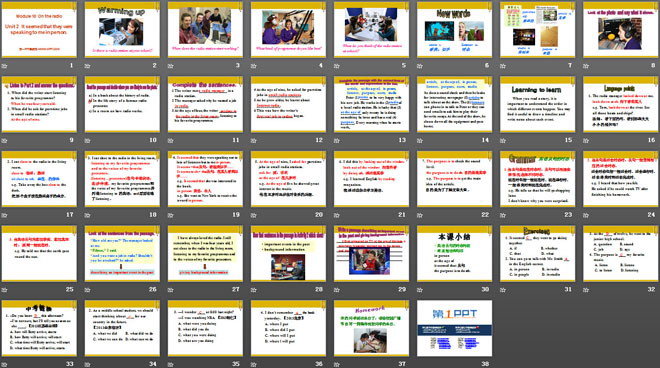Select the Exercises slide 31 thumbnail
The width and height of the screenshot is (660, 368).
[x=538, y=253]
